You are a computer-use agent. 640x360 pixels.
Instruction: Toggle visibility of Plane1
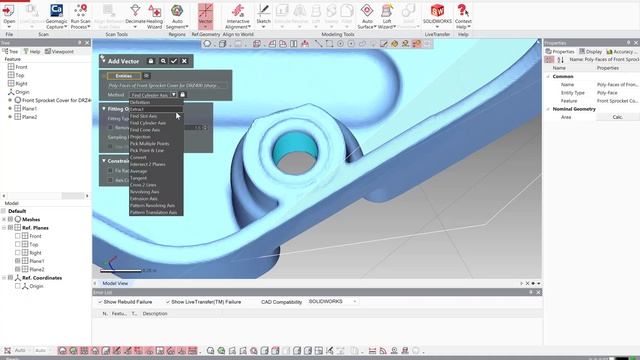point(18,261)
